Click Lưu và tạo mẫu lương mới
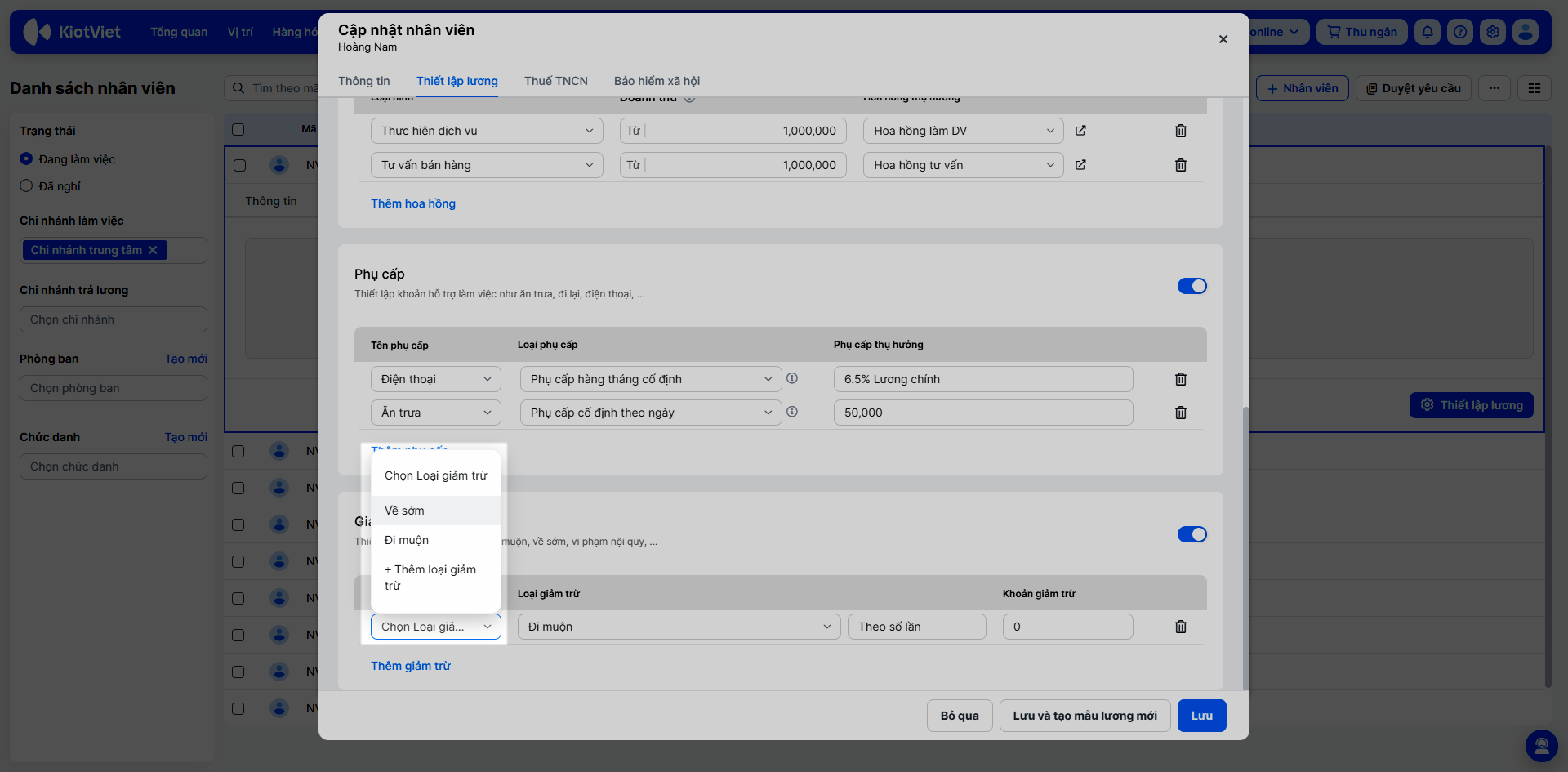Screen dimensions: 1568x772 pos(1085,716)
